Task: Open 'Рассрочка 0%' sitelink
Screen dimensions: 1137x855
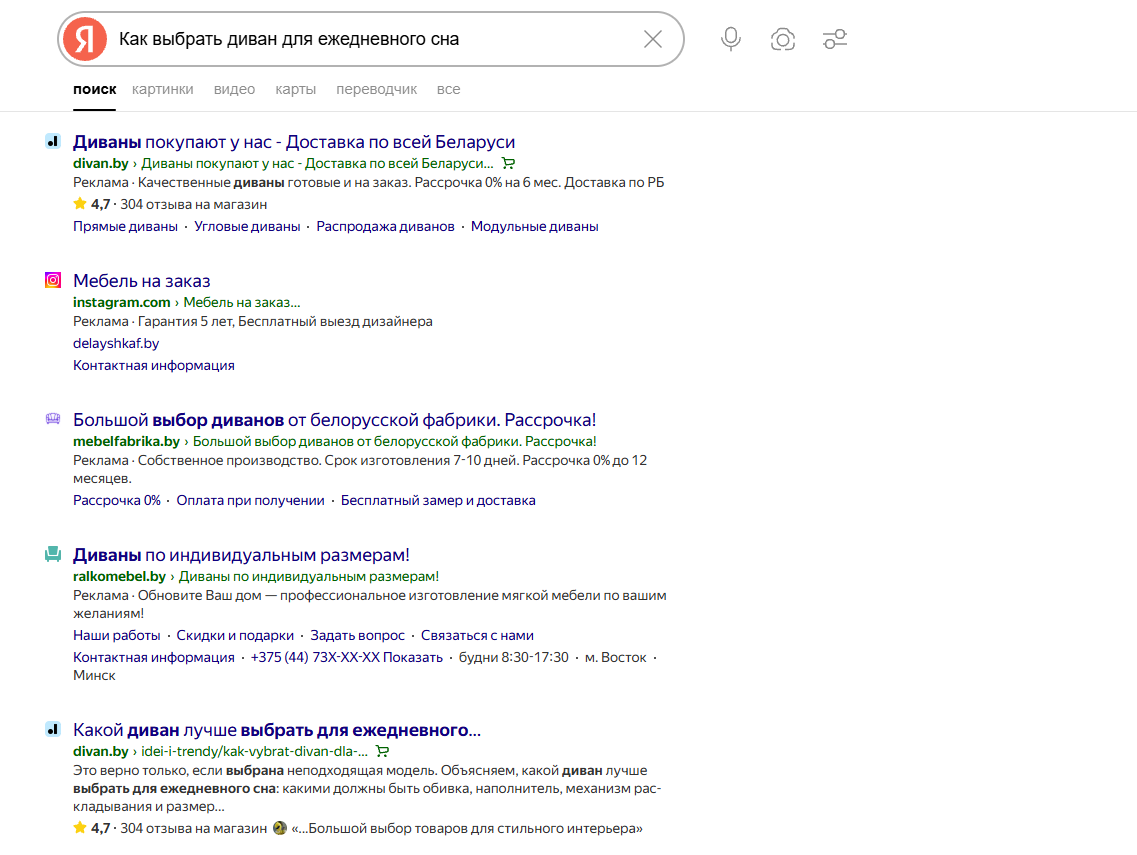Action: (117, 500)
